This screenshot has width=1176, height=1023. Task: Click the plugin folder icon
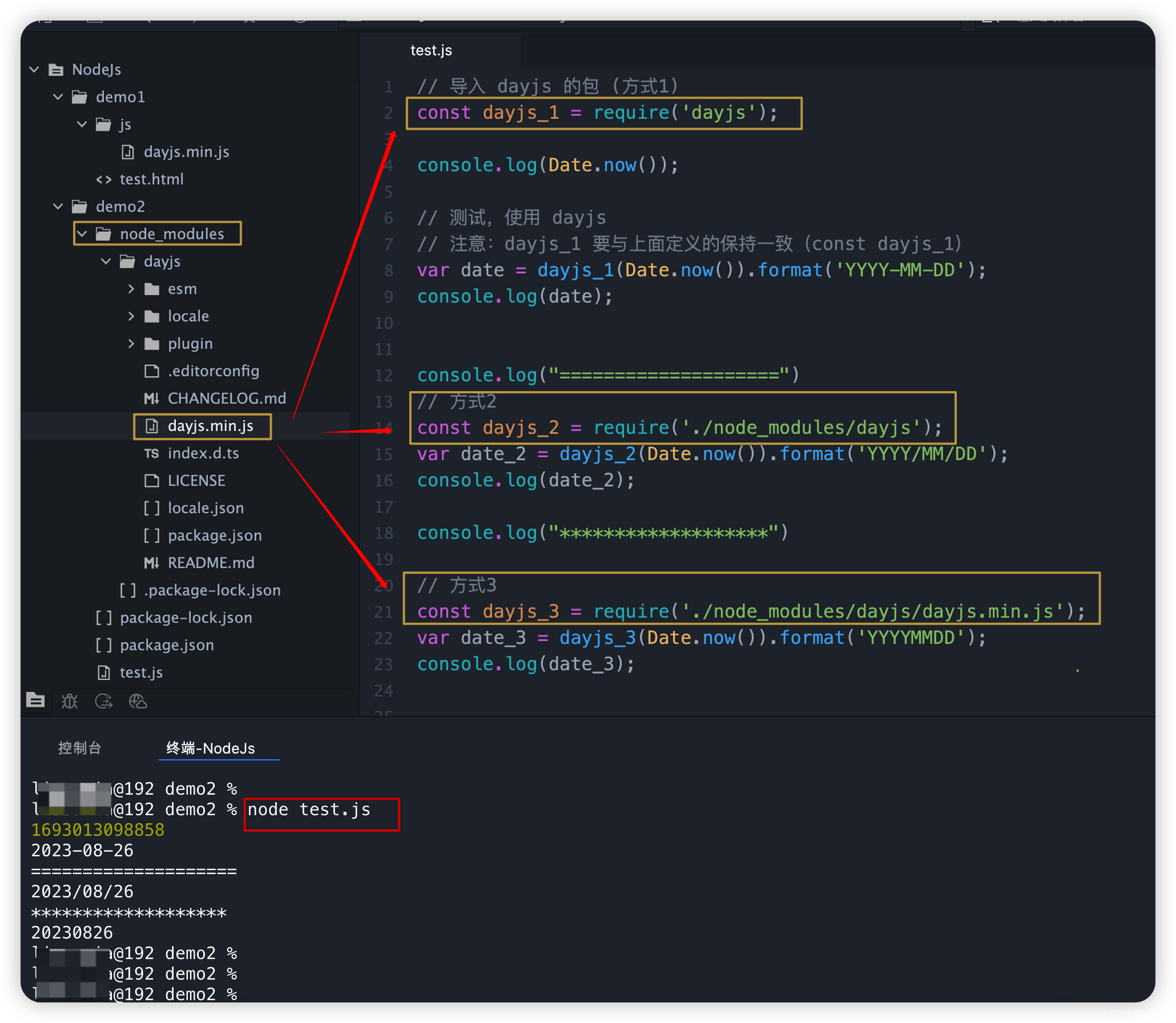coord(151,344)
